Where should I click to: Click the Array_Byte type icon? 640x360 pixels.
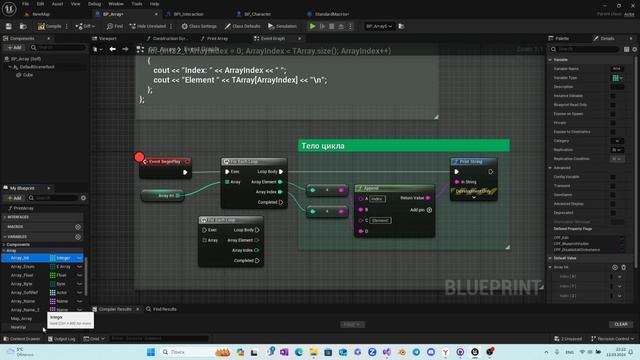coord(53,284)
